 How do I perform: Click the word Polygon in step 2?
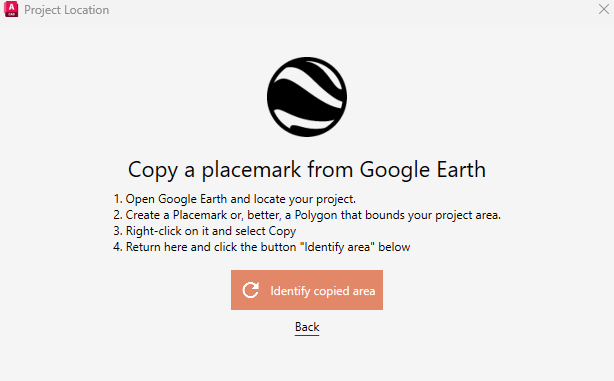pos(316,215)
